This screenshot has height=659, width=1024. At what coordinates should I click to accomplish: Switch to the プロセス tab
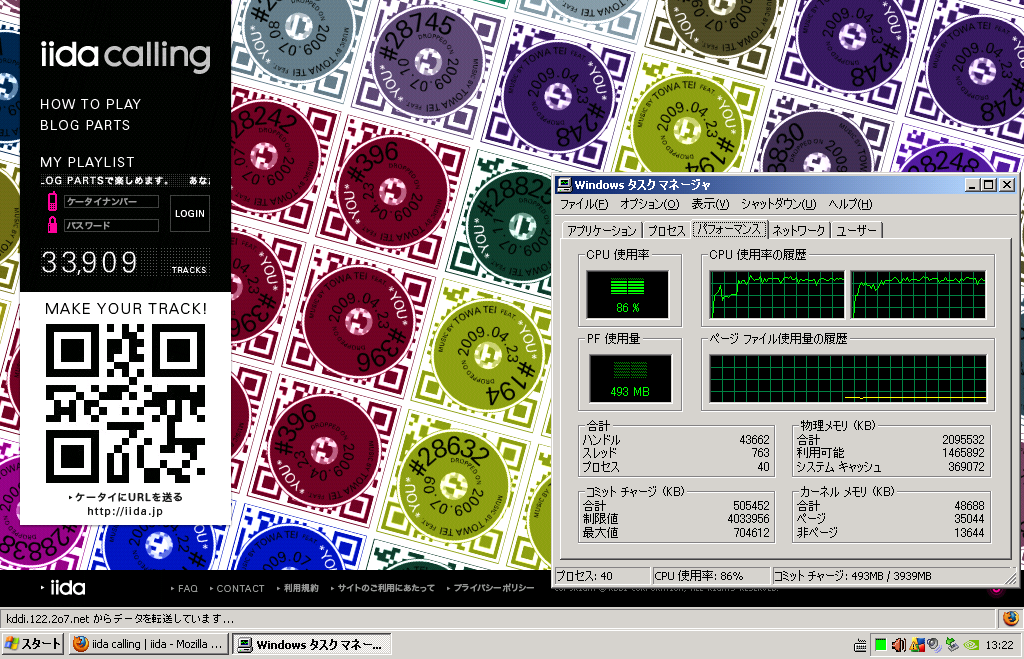(x=666, y=231)
